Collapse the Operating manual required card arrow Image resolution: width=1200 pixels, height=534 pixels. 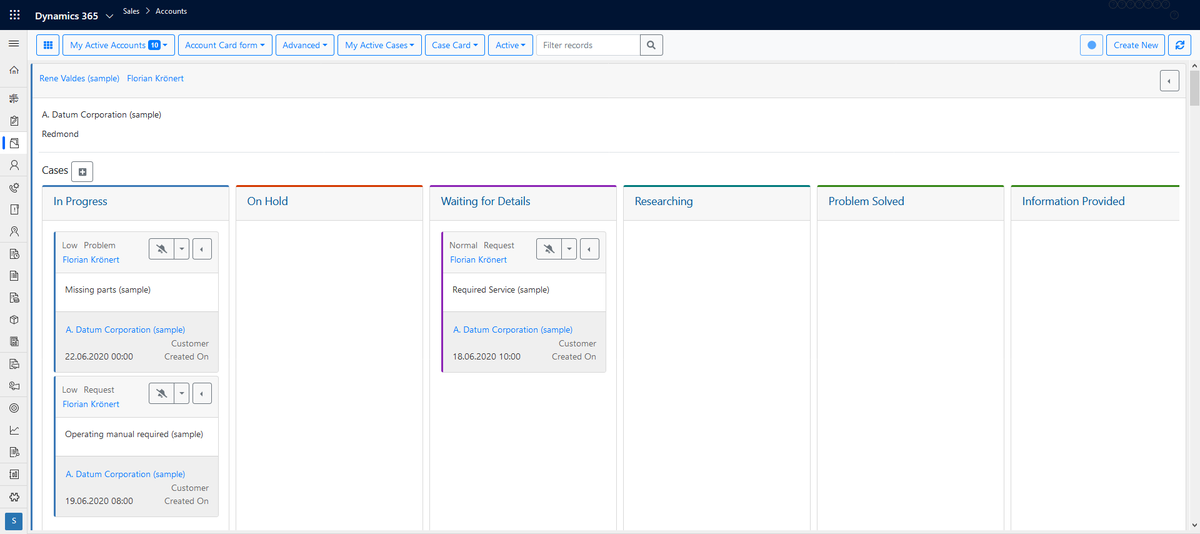pos(202,393)
